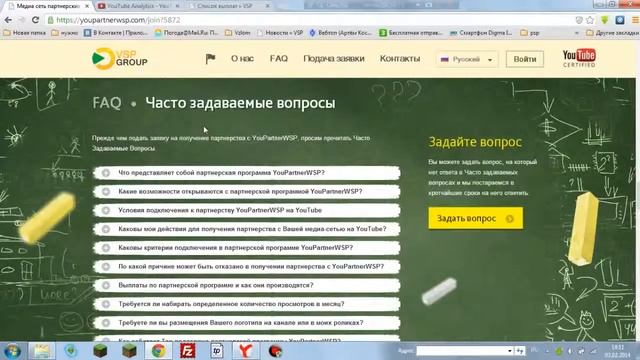This screenshot has width=640, height=360.
Task: Click the 'Задать вопрос' yellow button
Action: 476,218
